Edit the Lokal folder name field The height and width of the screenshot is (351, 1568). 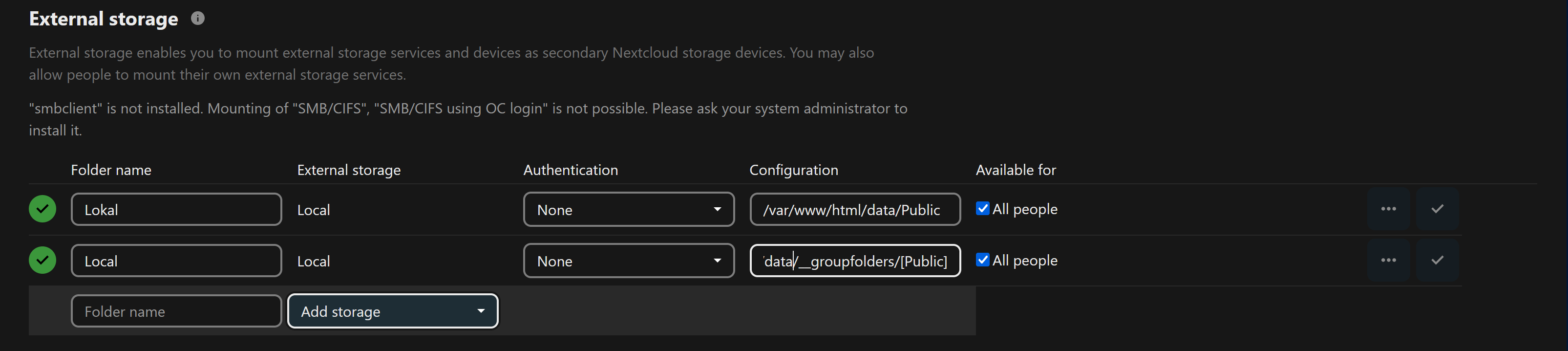tap(176, 210)
